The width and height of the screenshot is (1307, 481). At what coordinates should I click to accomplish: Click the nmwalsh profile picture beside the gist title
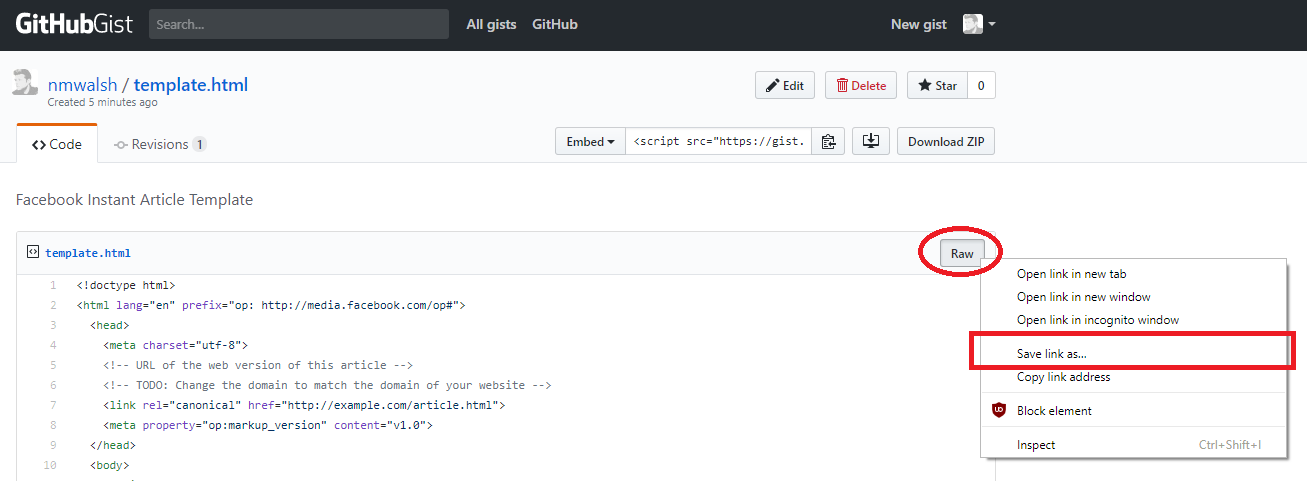pos(25,83)
